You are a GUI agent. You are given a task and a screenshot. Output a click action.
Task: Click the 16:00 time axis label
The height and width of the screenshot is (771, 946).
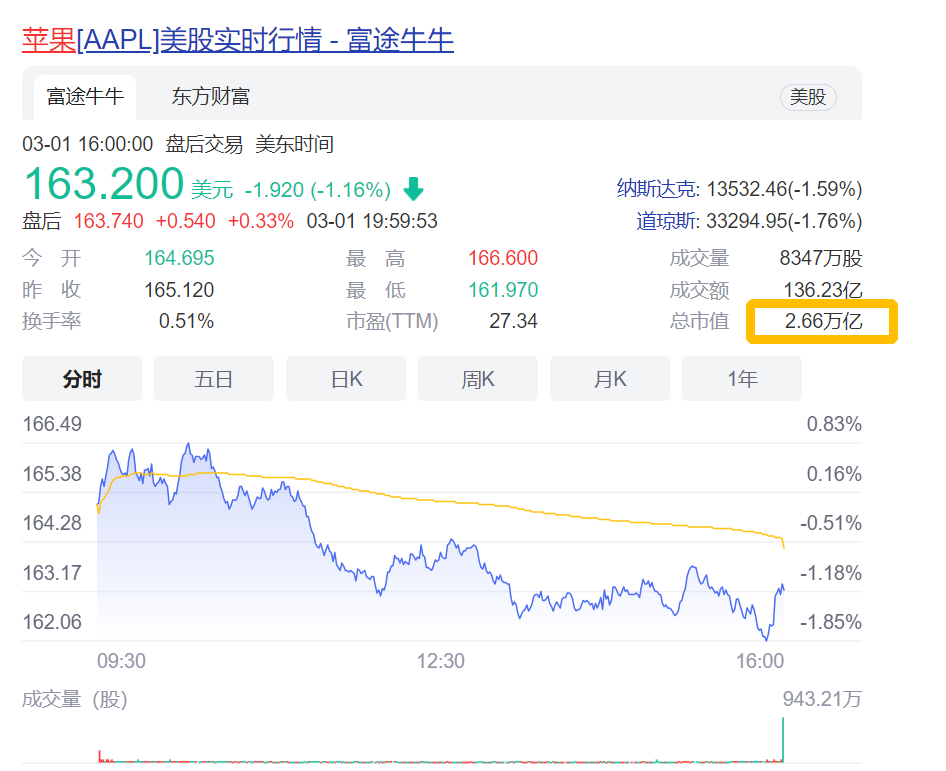coord(760,661)
